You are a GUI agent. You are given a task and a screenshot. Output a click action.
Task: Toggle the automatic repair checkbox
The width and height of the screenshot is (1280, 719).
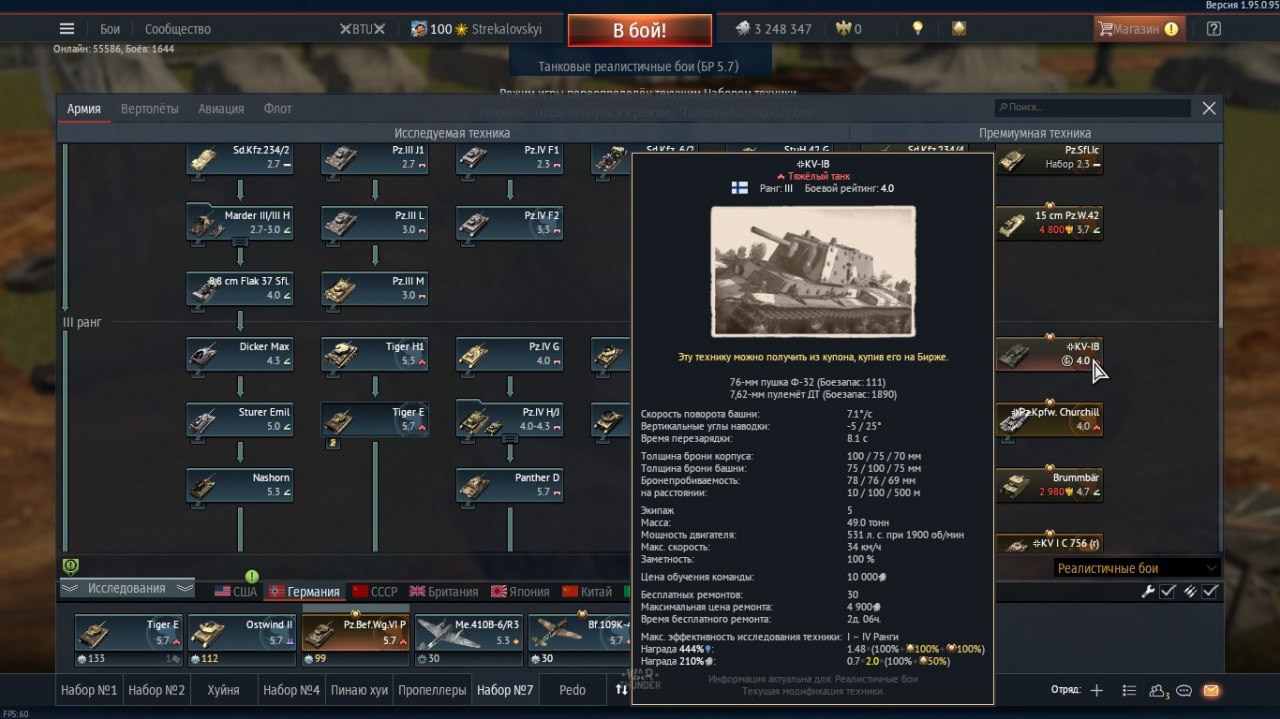[x=1167, y=592]
